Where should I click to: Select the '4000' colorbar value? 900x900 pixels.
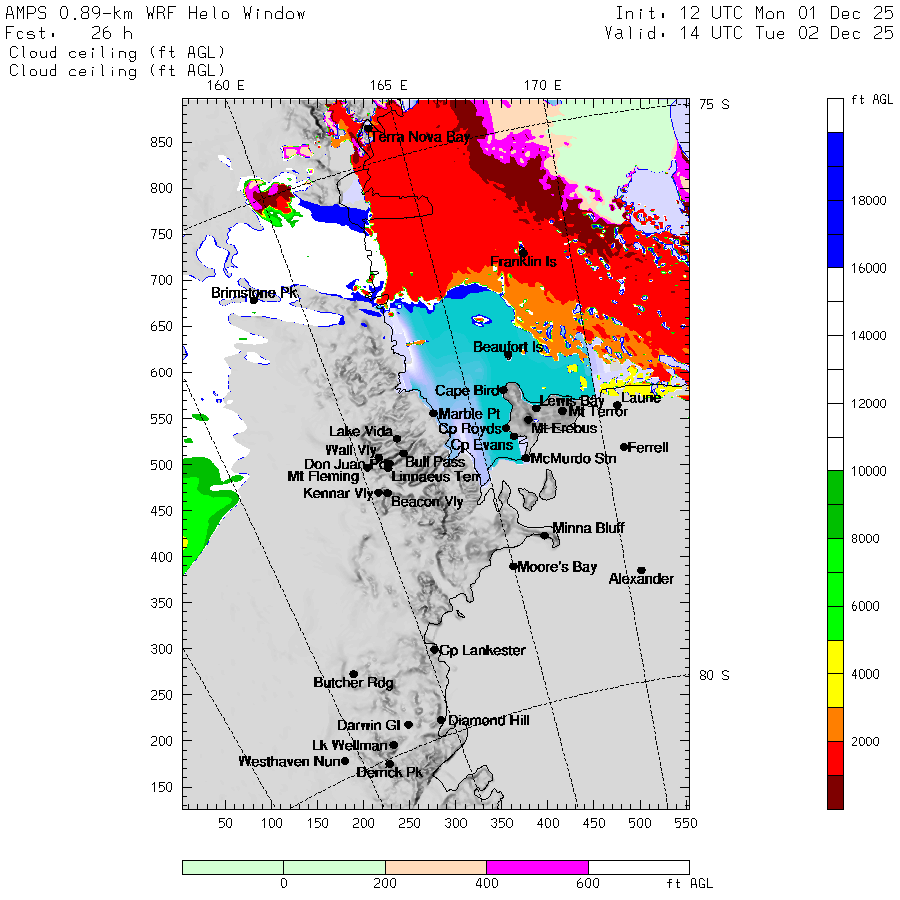866,674
